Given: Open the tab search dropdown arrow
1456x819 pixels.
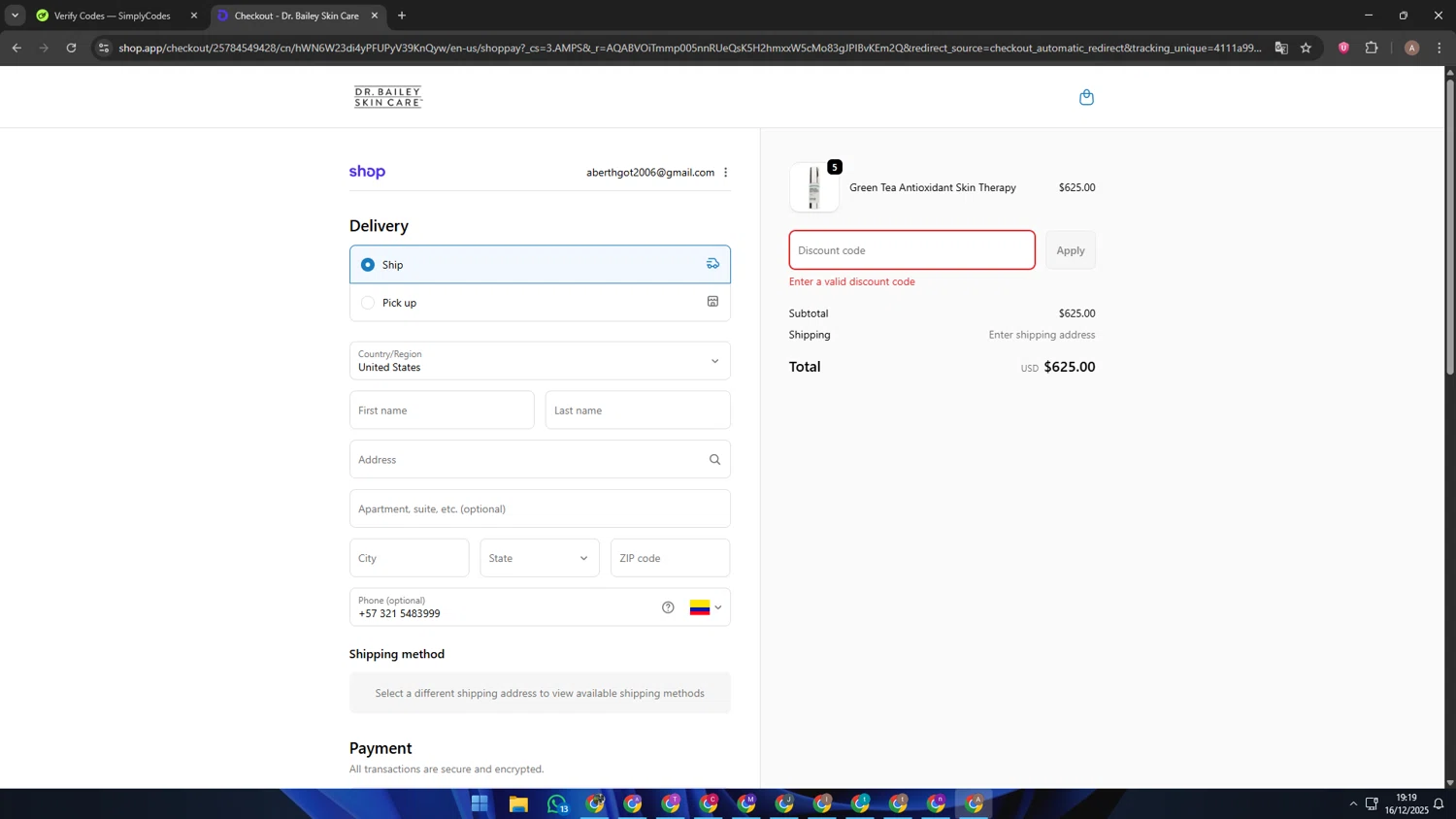Looking at the screenshot, I should pyautogui.click(x=15, y=16).
